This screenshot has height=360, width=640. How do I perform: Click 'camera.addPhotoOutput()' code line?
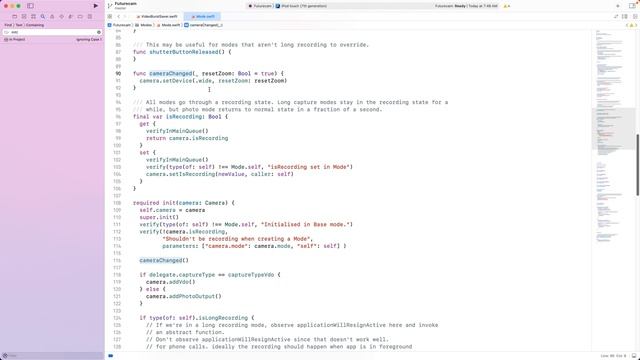[184, 296]
